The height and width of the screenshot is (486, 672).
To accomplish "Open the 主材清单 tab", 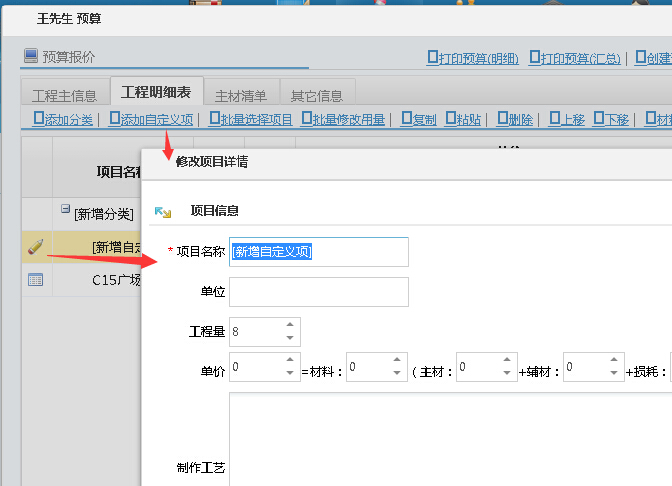I will [x=241, y=96].
